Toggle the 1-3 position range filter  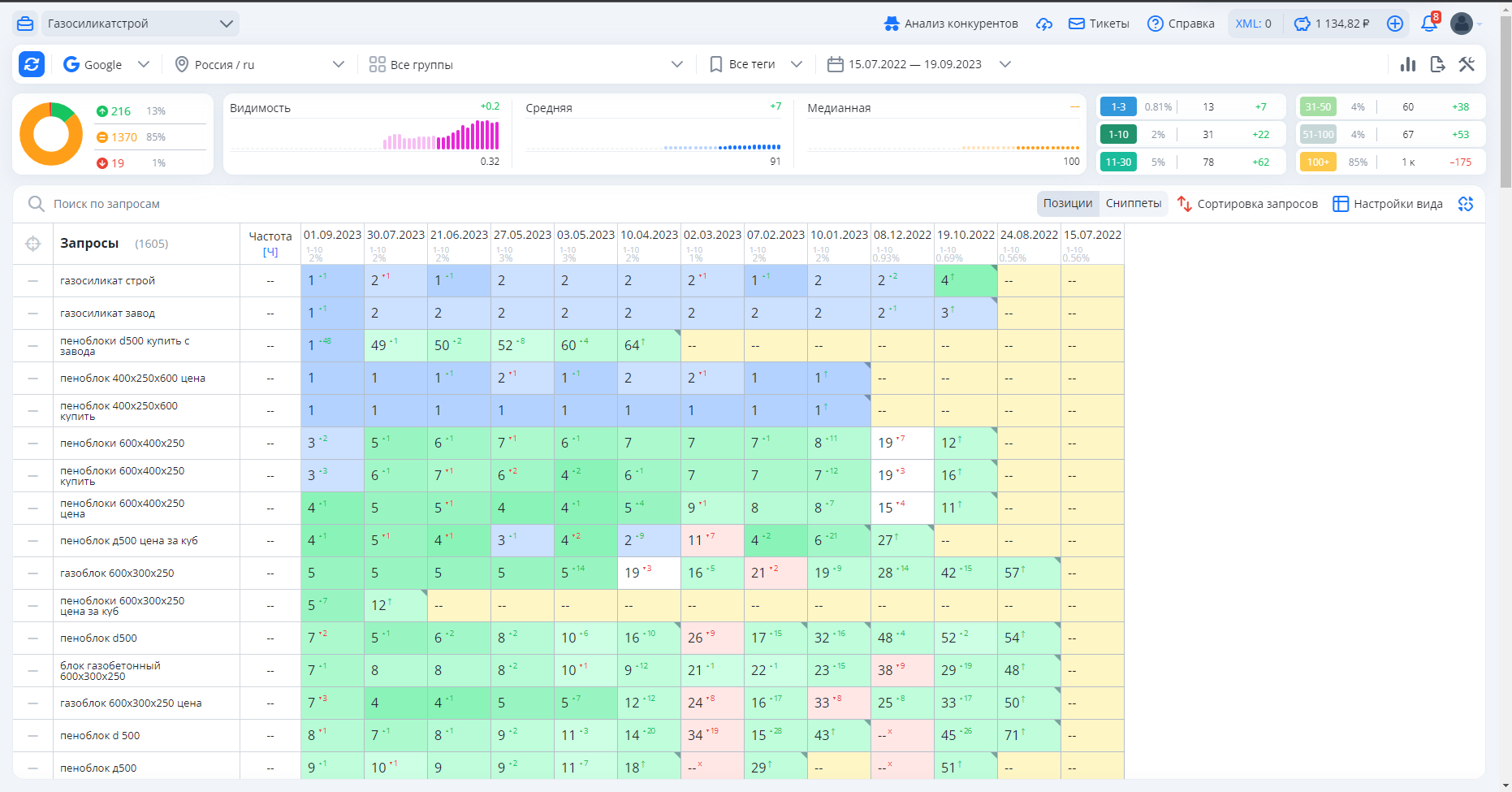pos(1118,106)
